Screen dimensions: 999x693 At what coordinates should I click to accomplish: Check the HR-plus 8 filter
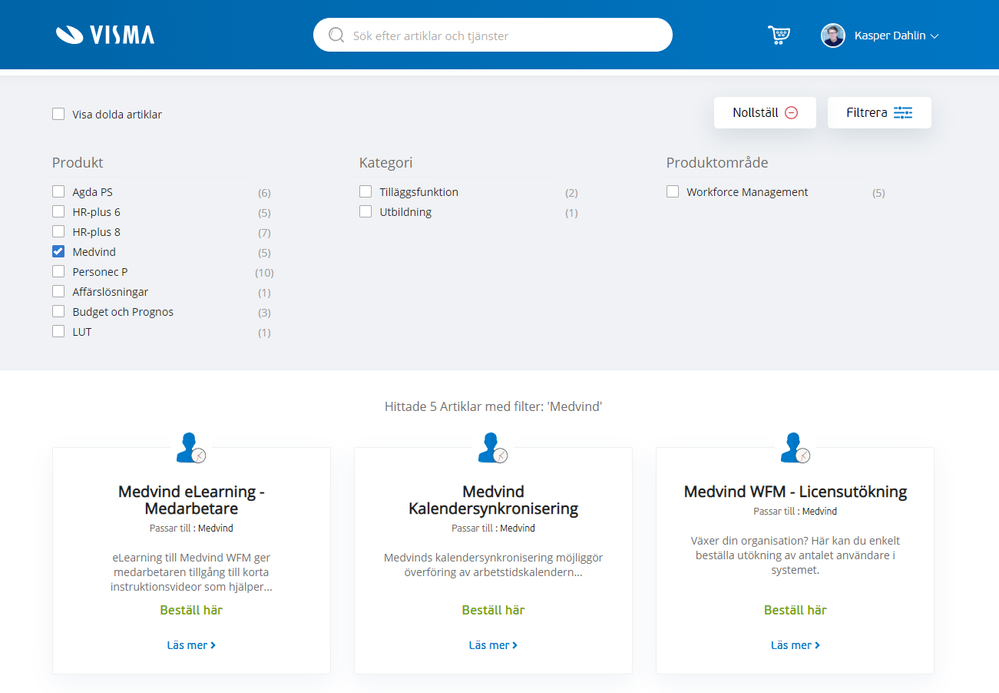[x=59, y=232]
